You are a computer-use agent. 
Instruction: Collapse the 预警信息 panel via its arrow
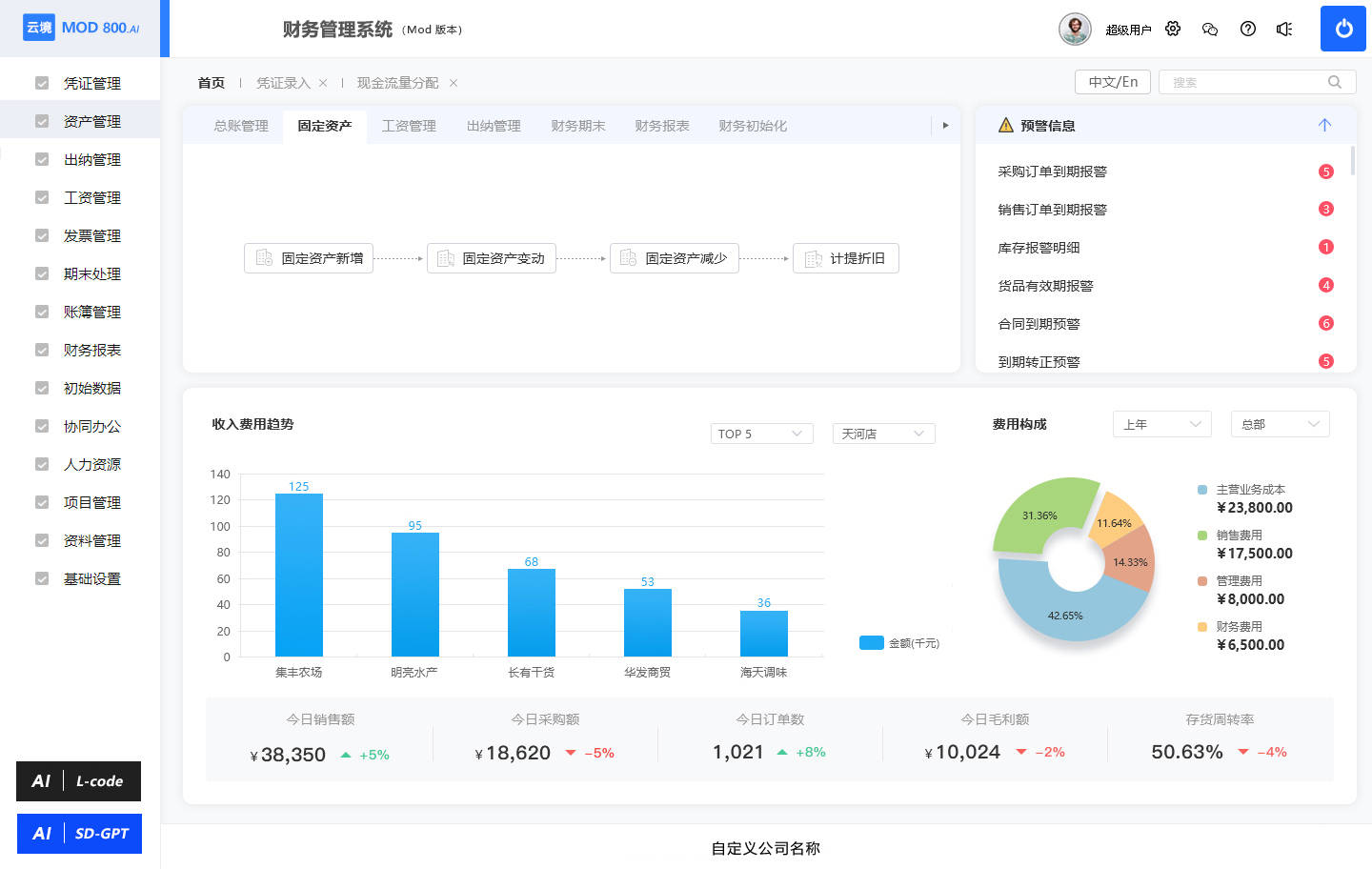tap(1325, 125)
